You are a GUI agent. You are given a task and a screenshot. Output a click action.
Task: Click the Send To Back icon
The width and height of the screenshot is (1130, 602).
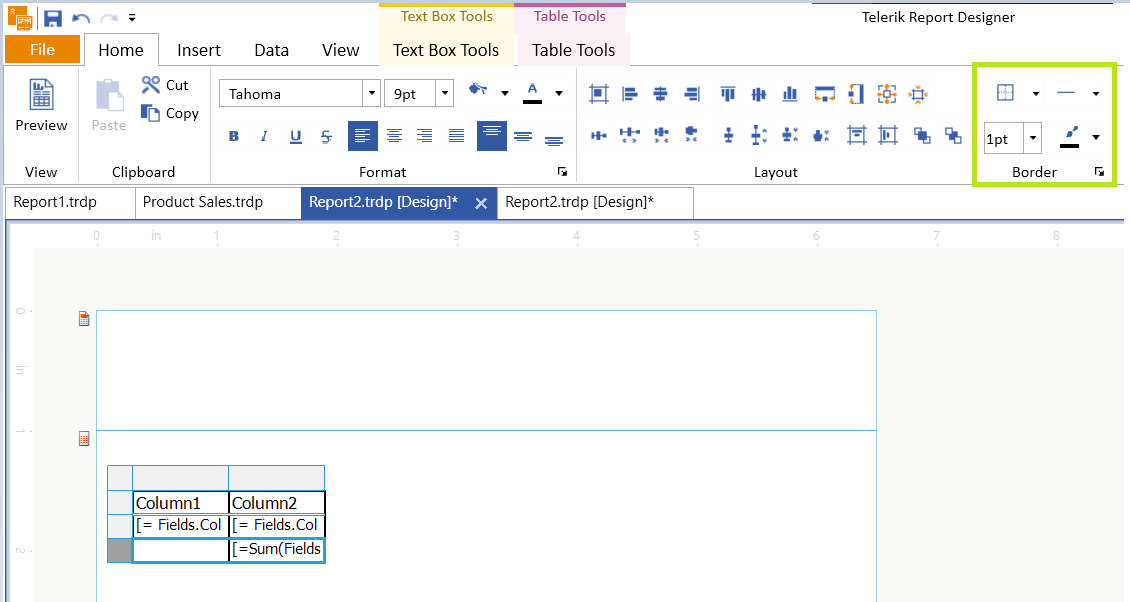tap(952, 136)
